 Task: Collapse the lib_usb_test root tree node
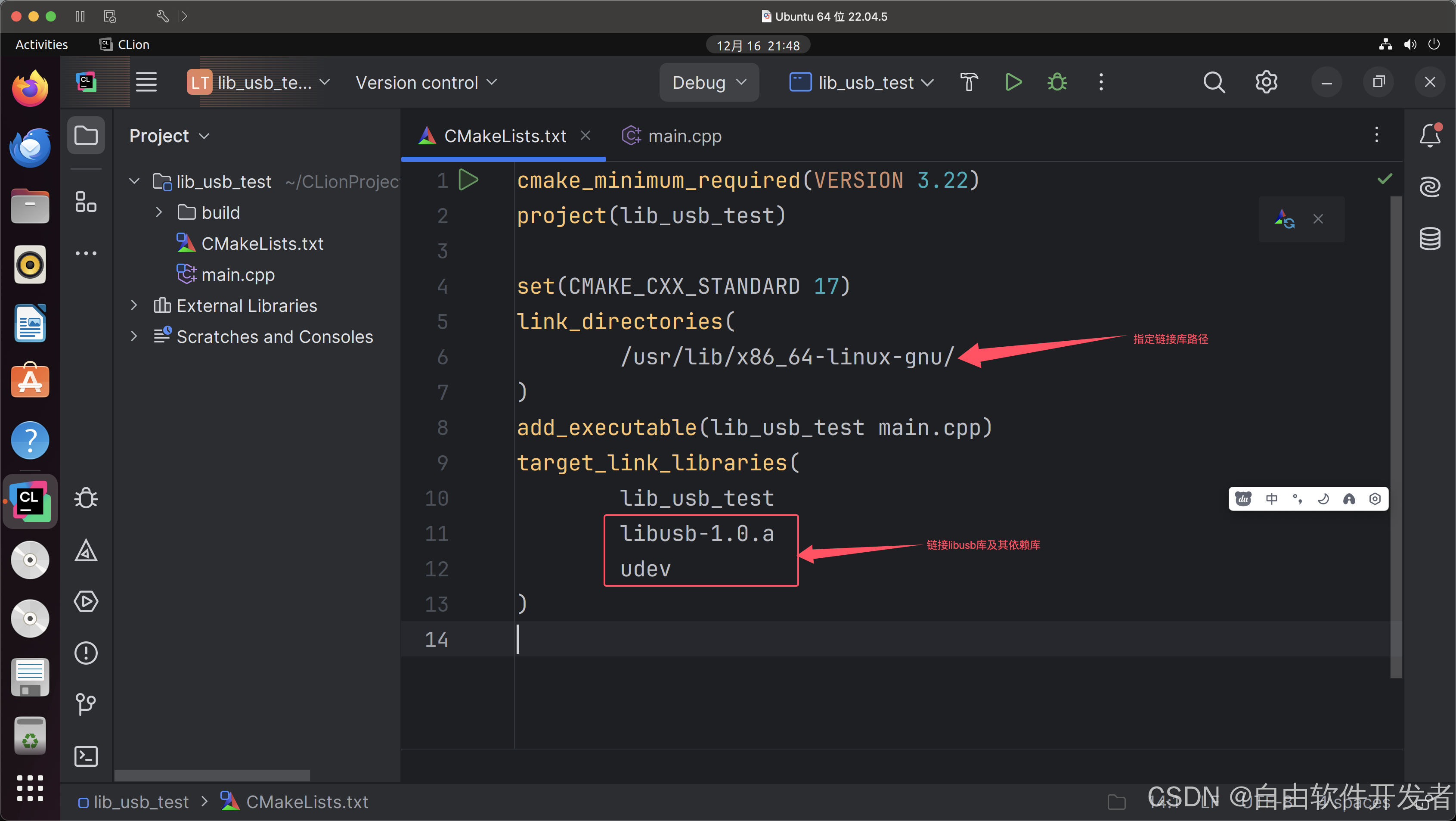pos(134,181)
